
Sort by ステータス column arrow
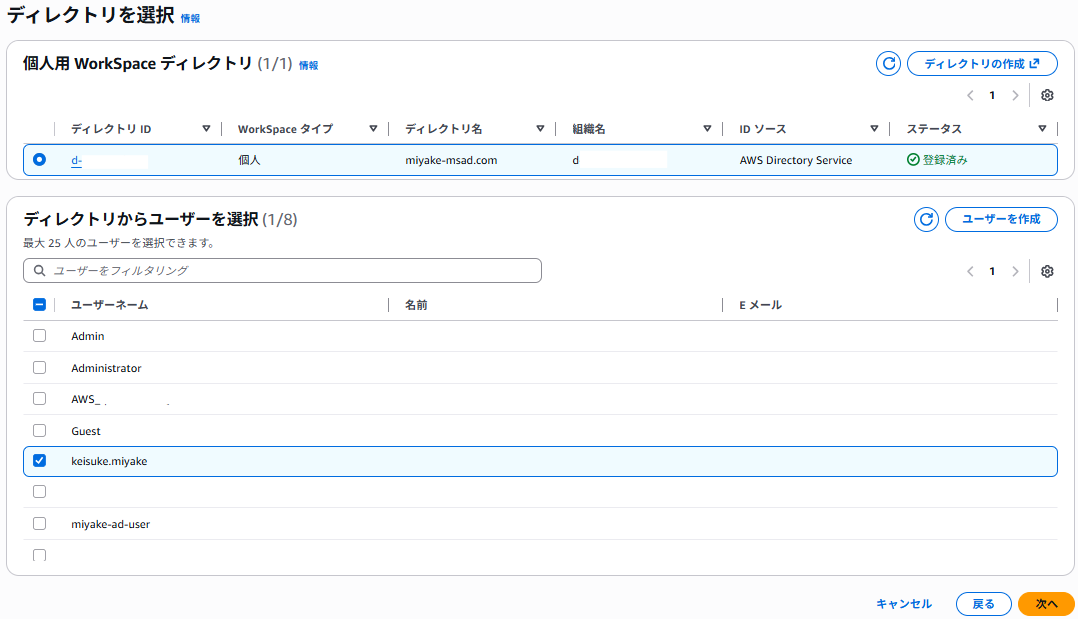coord(1042,129)
